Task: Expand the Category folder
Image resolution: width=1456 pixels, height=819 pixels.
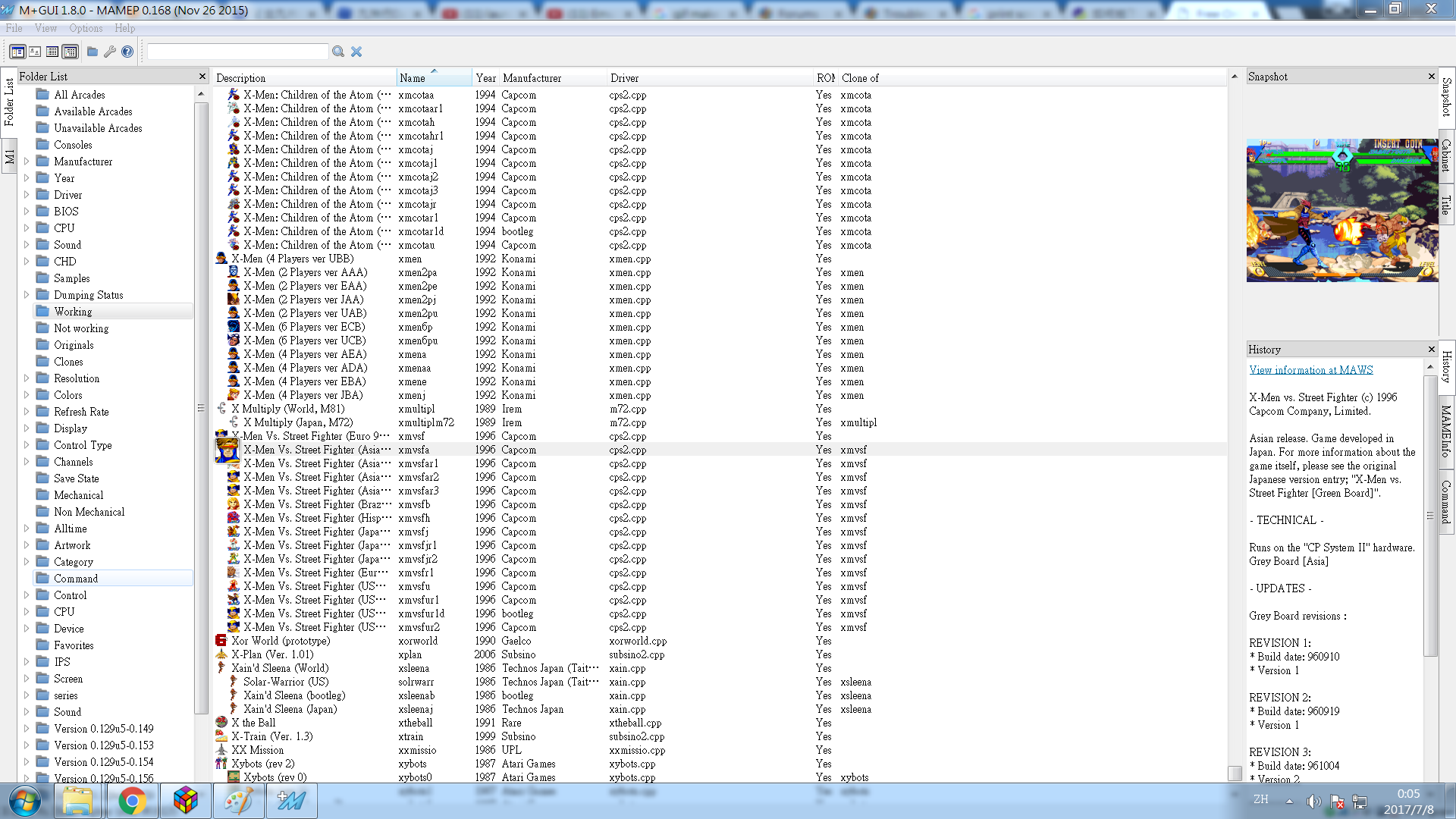Action: (27, 562)
